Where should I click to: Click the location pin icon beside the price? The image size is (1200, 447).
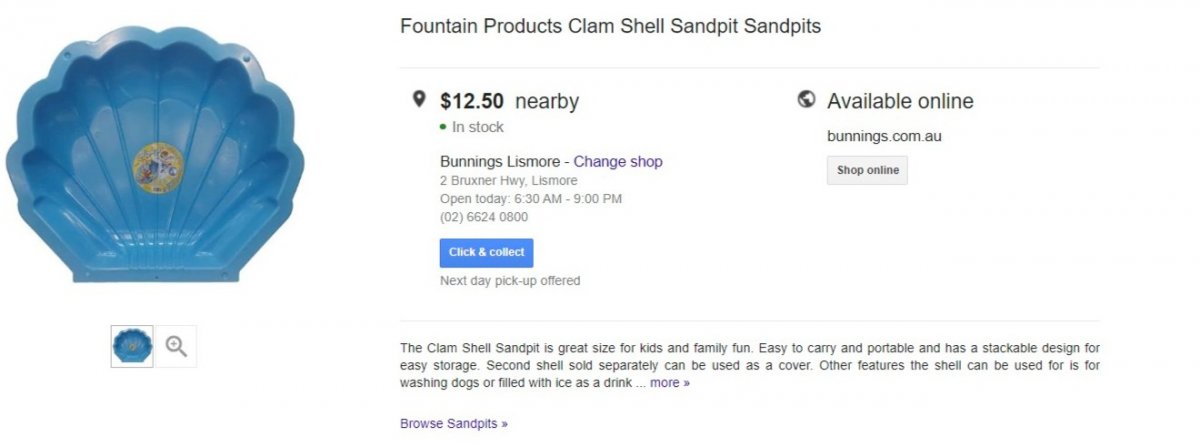pos(419,99)
